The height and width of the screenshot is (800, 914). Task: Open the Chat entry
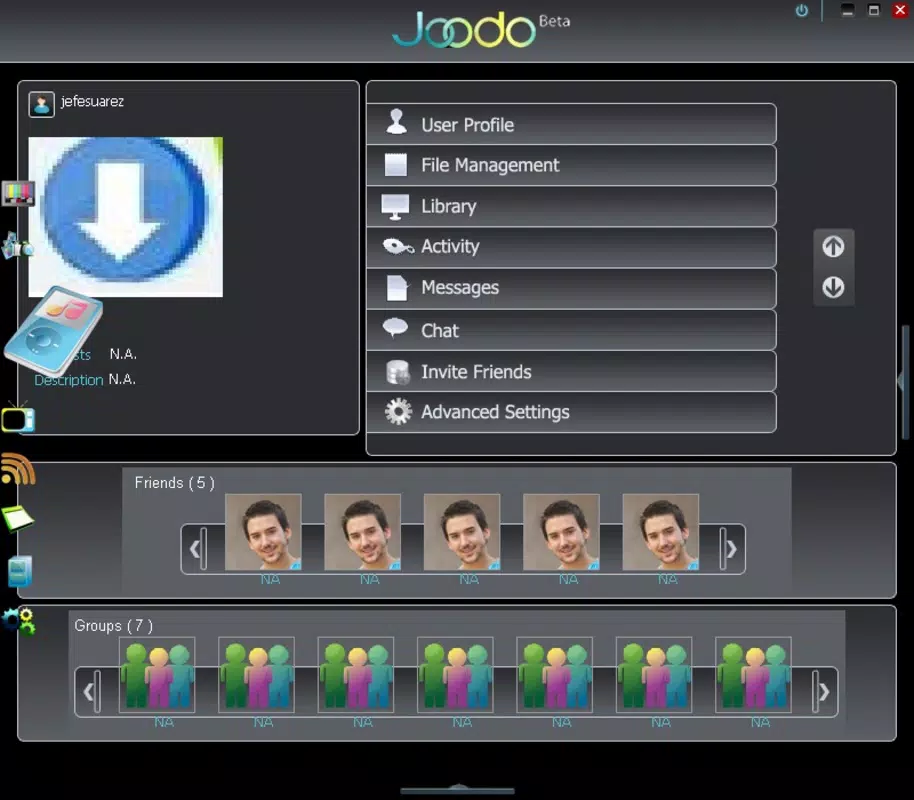pyautogui.click(x=571, y=330)
